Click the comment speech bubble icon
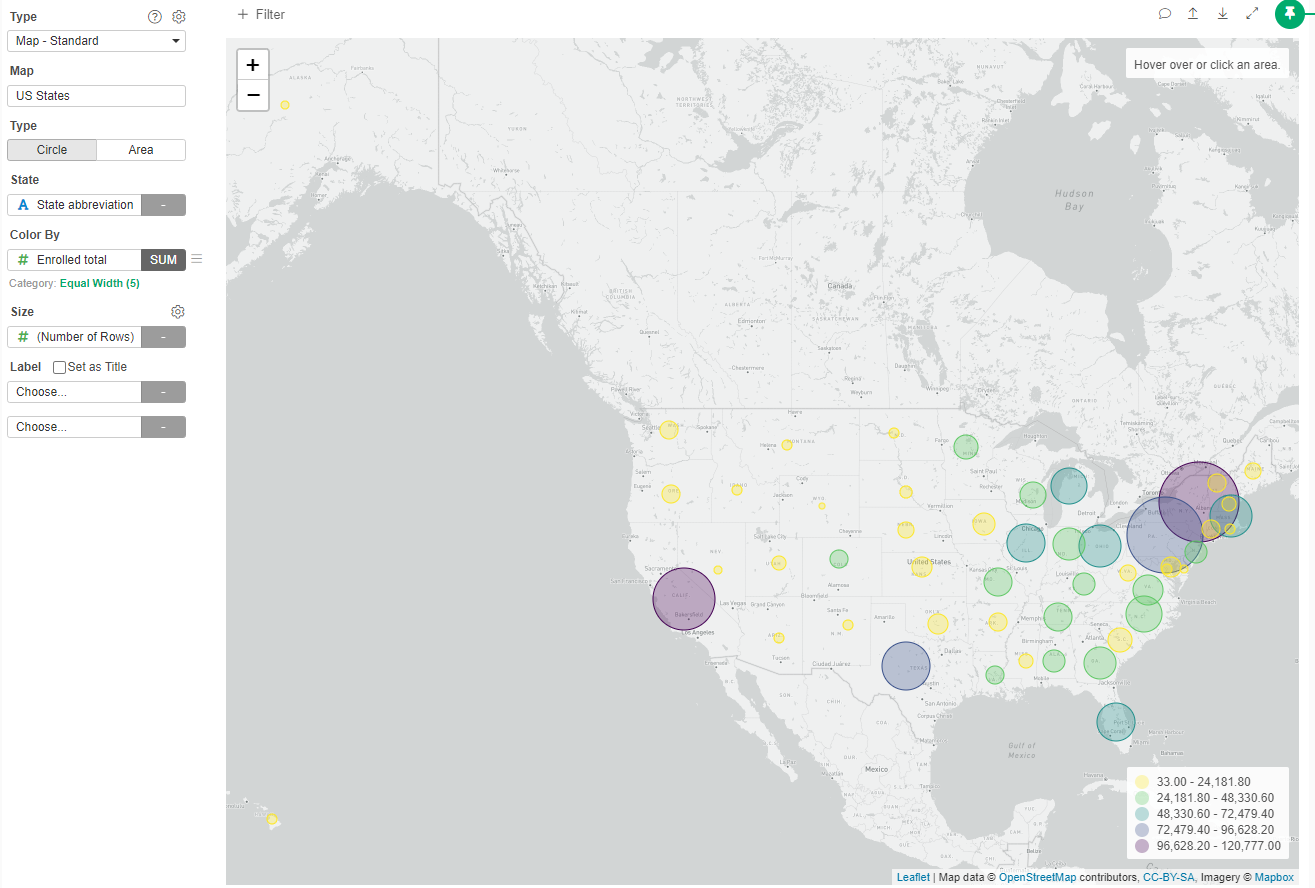Viewport: 1315px width, 888px height. (x=1165, y=14)
